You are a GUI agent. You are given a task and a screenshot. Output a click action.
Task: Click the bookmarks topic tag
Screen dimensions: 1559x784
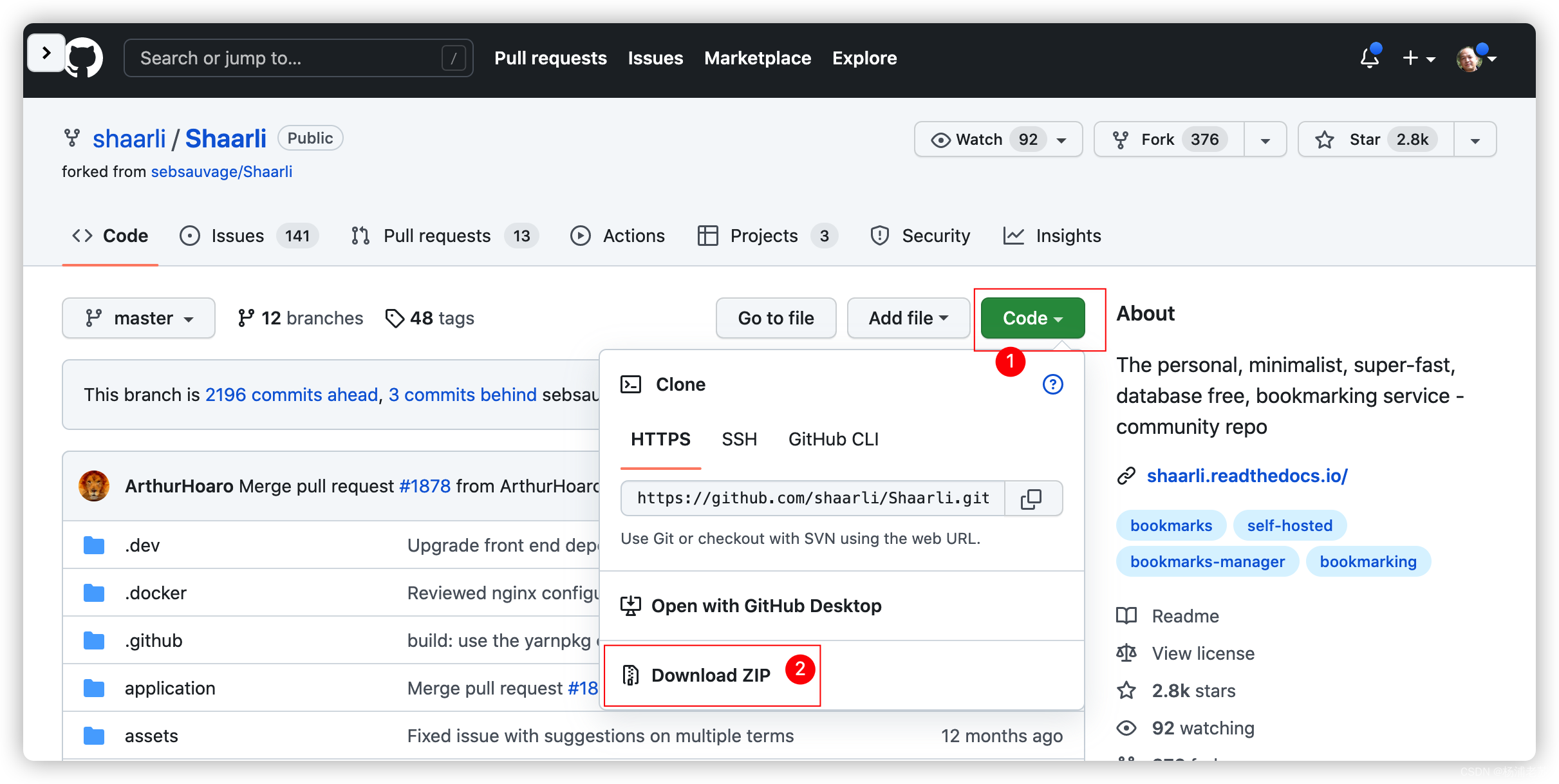coord(1171,525)
